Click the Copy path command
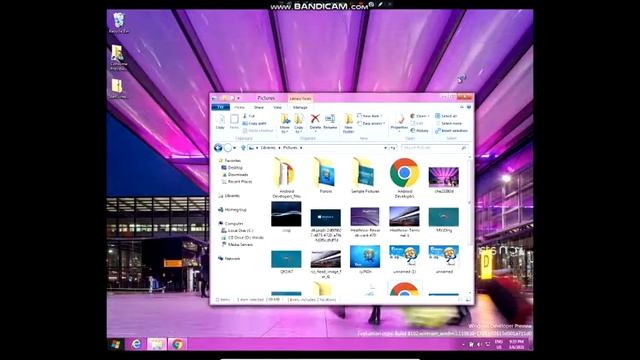Screen dimensions: 640x360 (x=254, y=123)
